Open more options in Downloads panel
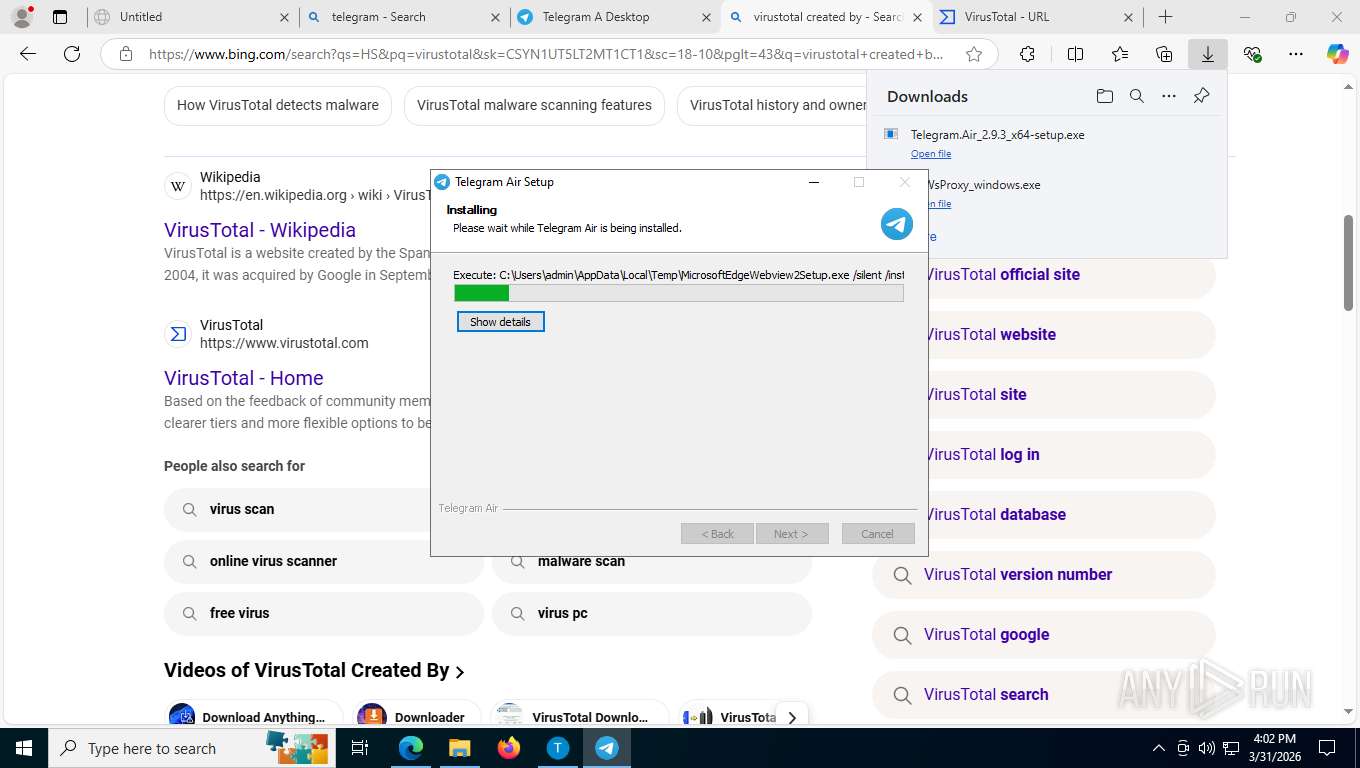 tap(1169, 96)
